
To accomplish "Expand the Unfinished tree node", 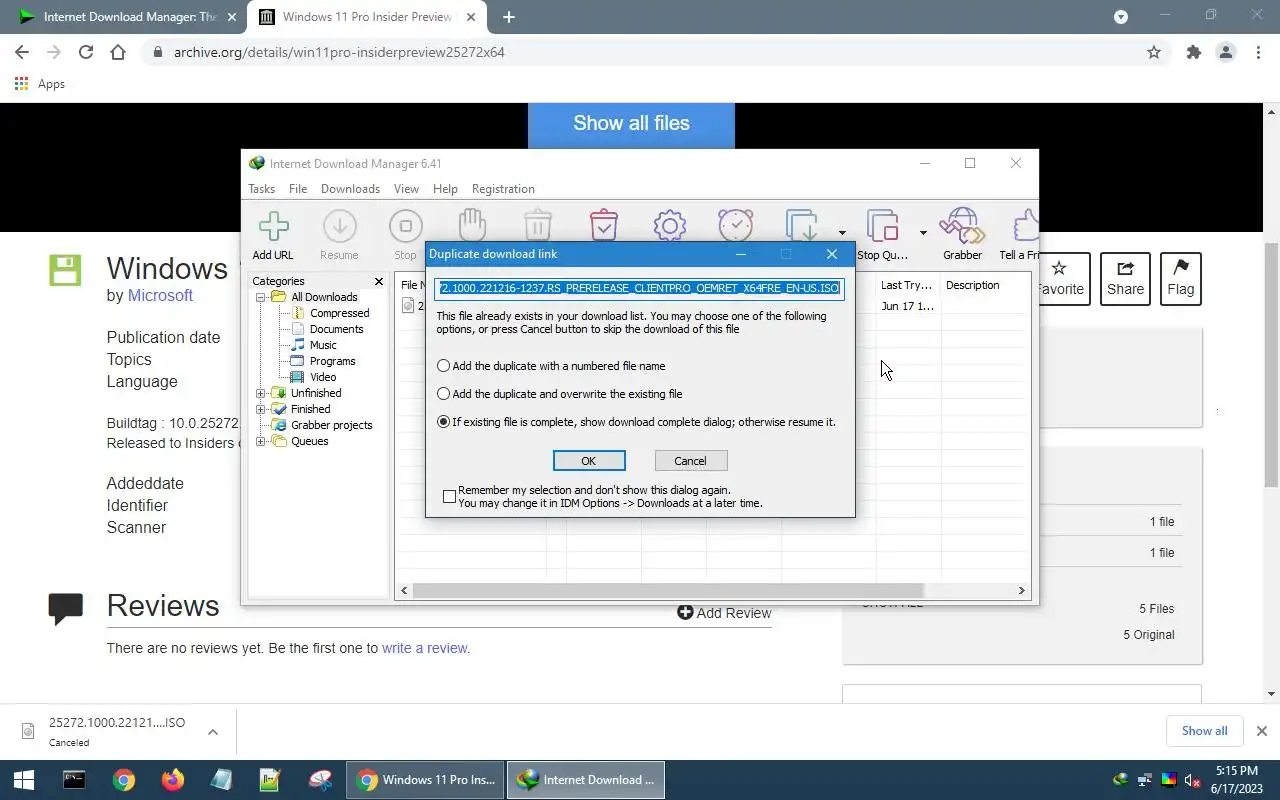I will [x=261, y=393].
